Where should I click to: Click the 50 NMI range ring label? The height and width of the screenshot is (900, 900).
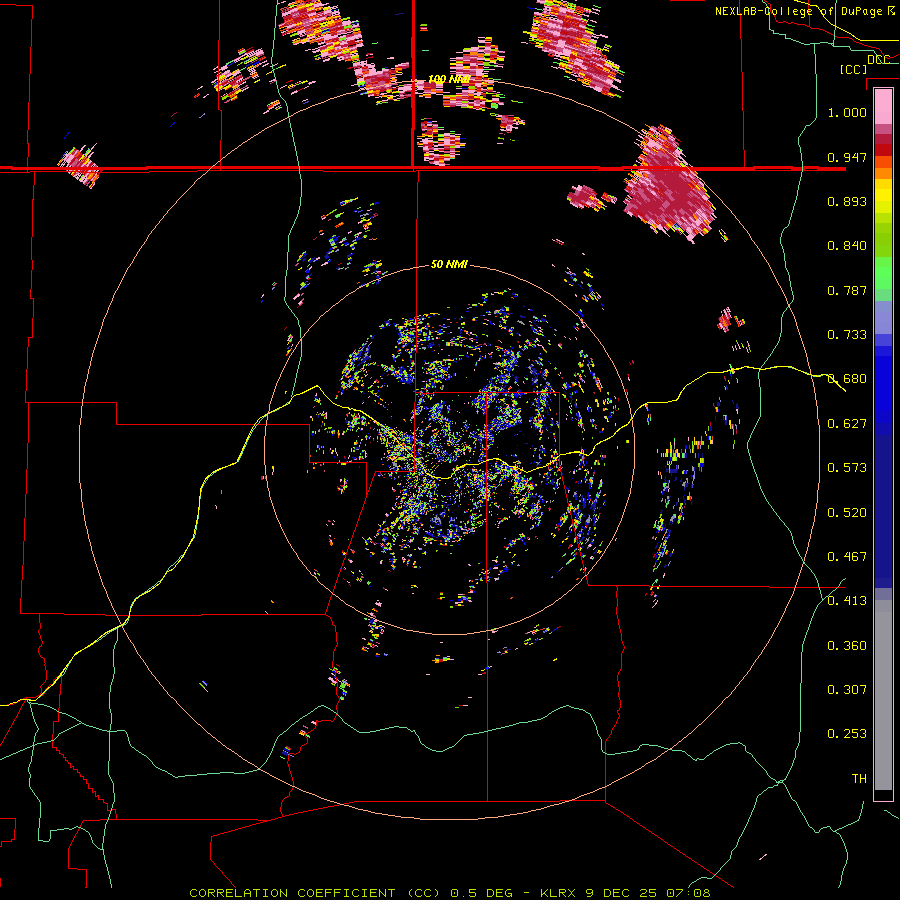click(449, 264)
